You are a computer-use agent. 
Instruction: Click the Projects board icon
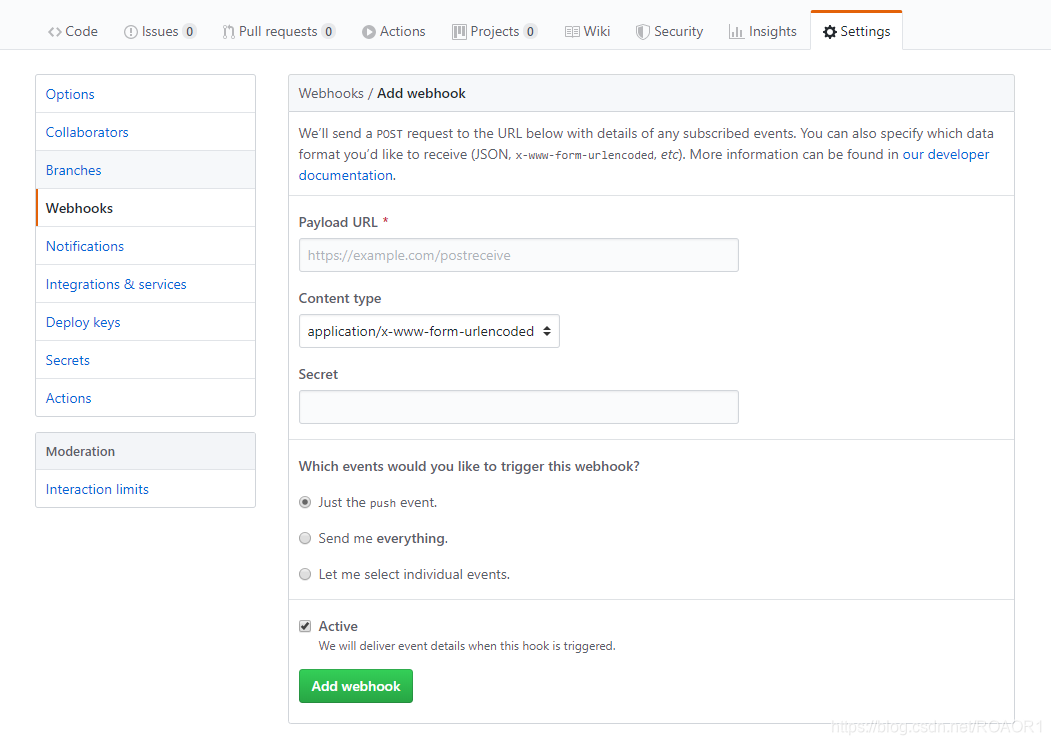click(459, 32)
